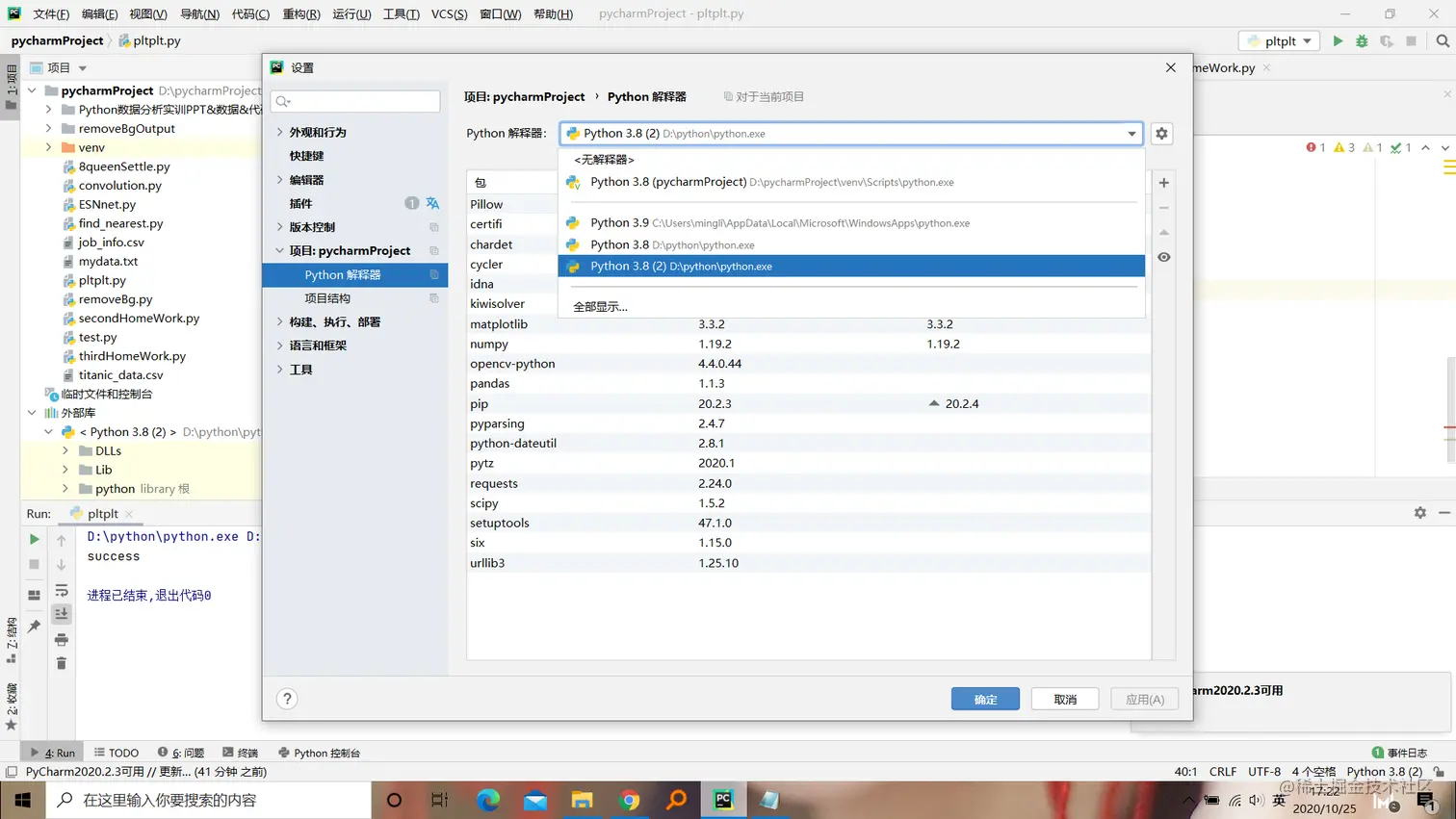This screenshot has width=1456, height=819.
Task: Toggle soft-wrap in the Run panel
Action: pyautogui.click(x=62, y=590)
